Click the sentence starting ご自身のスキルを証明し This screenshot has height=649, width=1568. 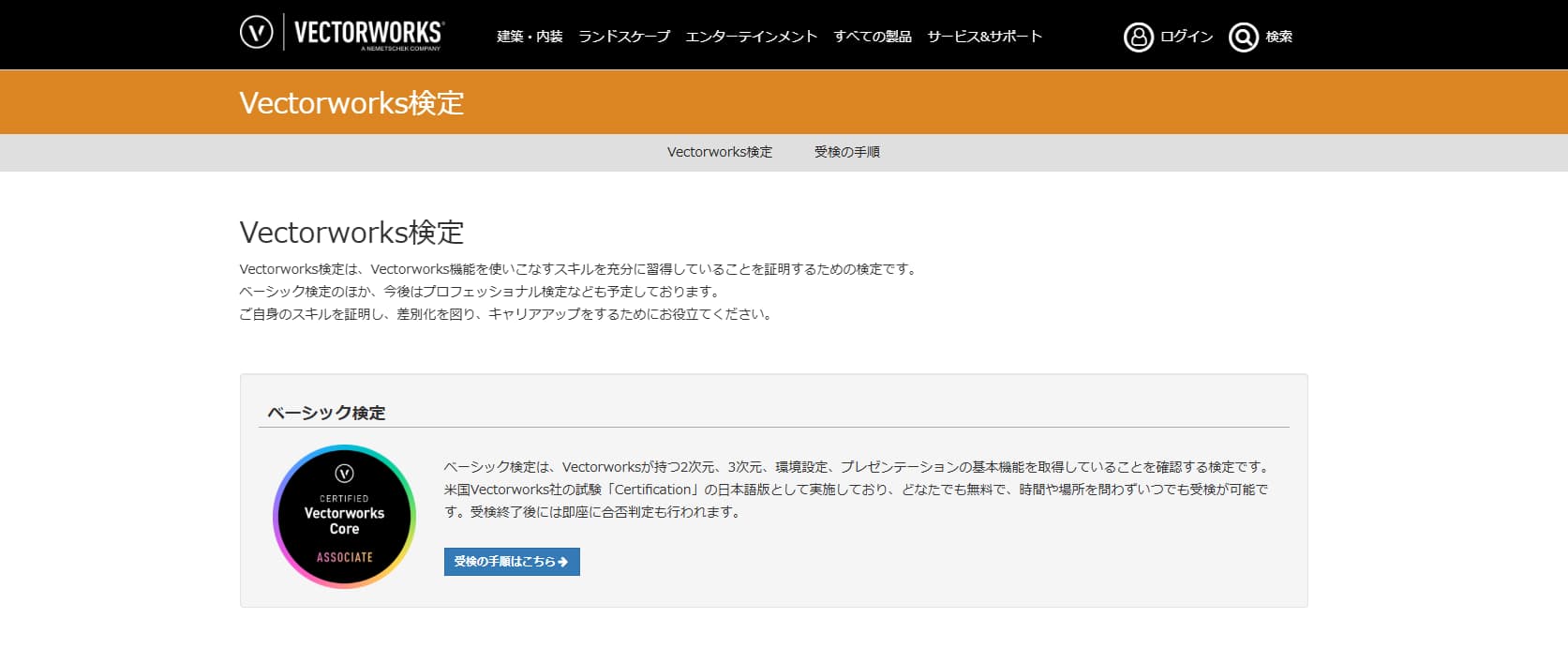[507, 314]
